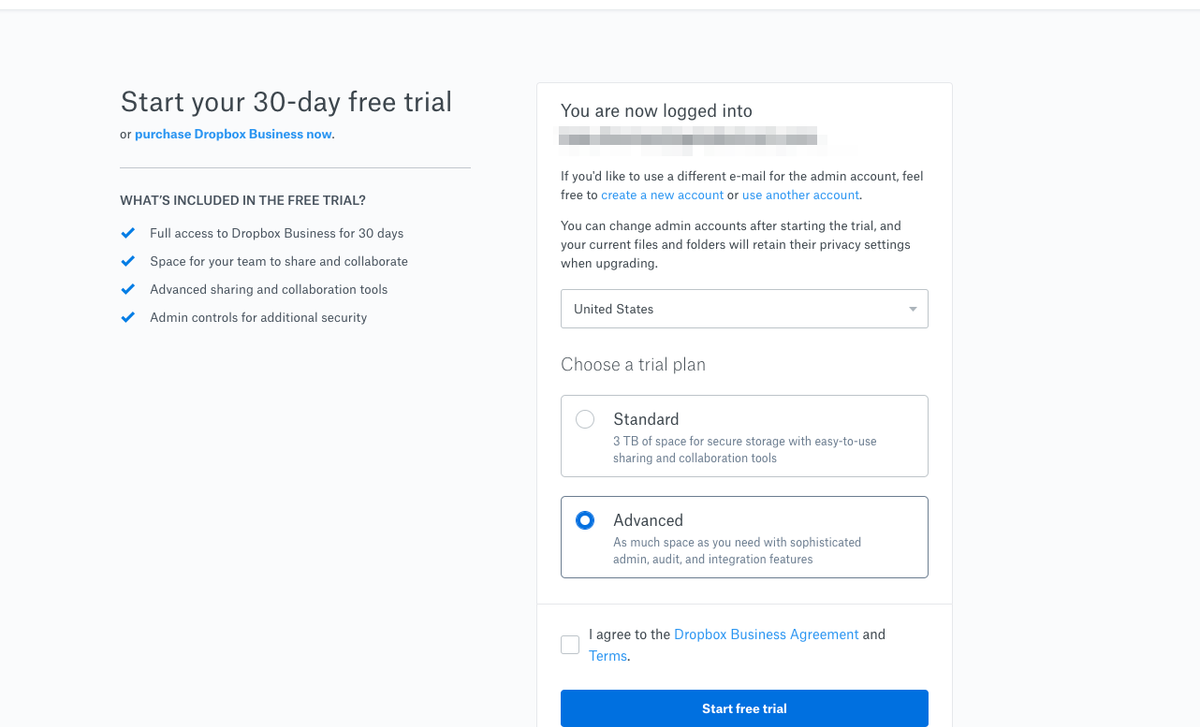Open the Terms link
The height and width of the screenshot is (727, 1200).
pos(608,656)
